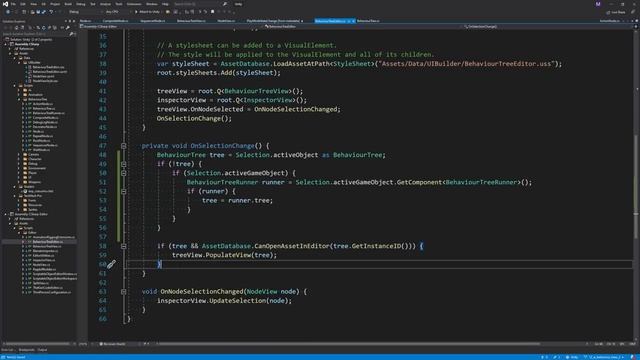The height and width of the screenshot is (360, 640).
Task: Collapse the Selection.activeGameObject if block
Action: point(124,173)
